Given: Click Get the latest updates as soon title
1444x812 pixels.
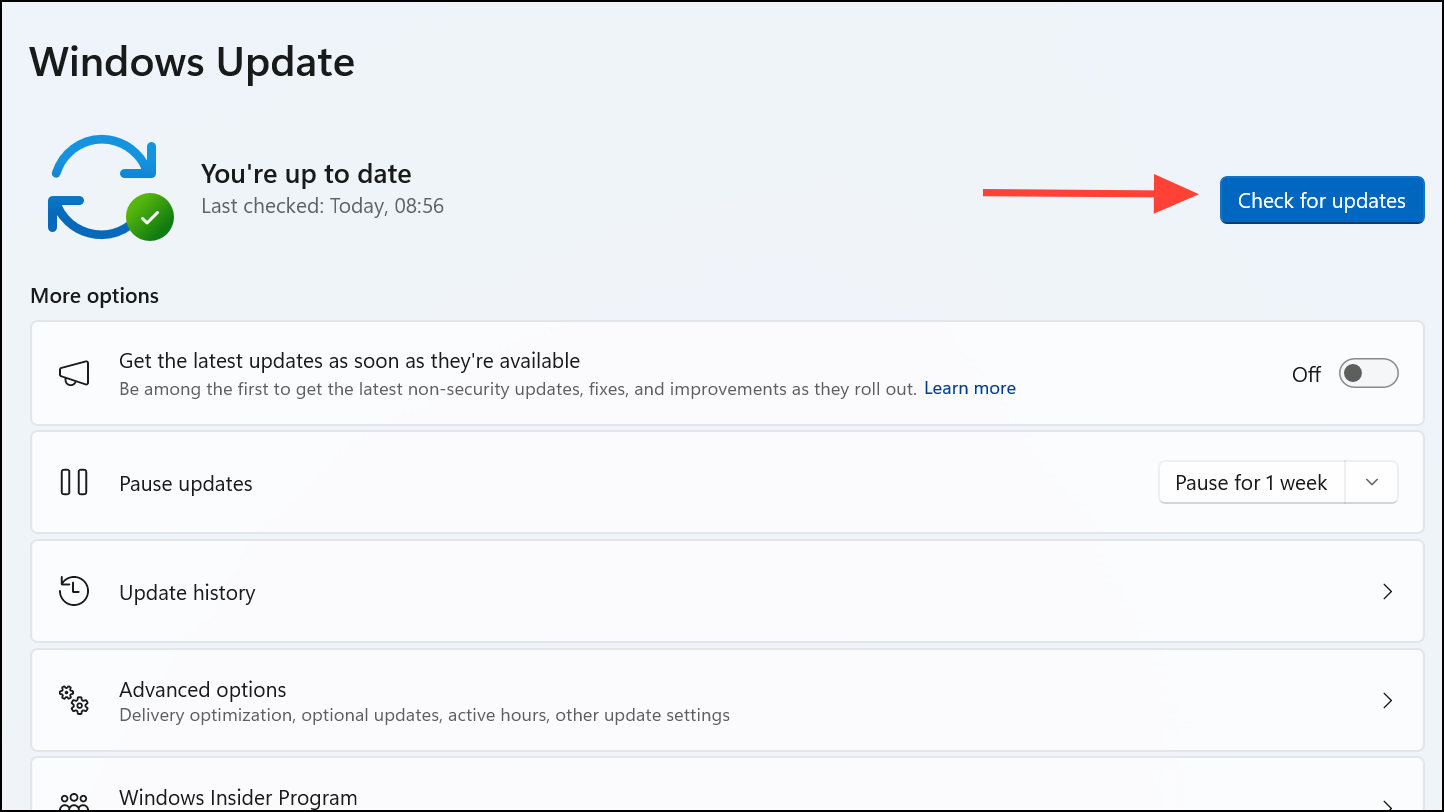Looking at the screenshot, I should (349, 360).
